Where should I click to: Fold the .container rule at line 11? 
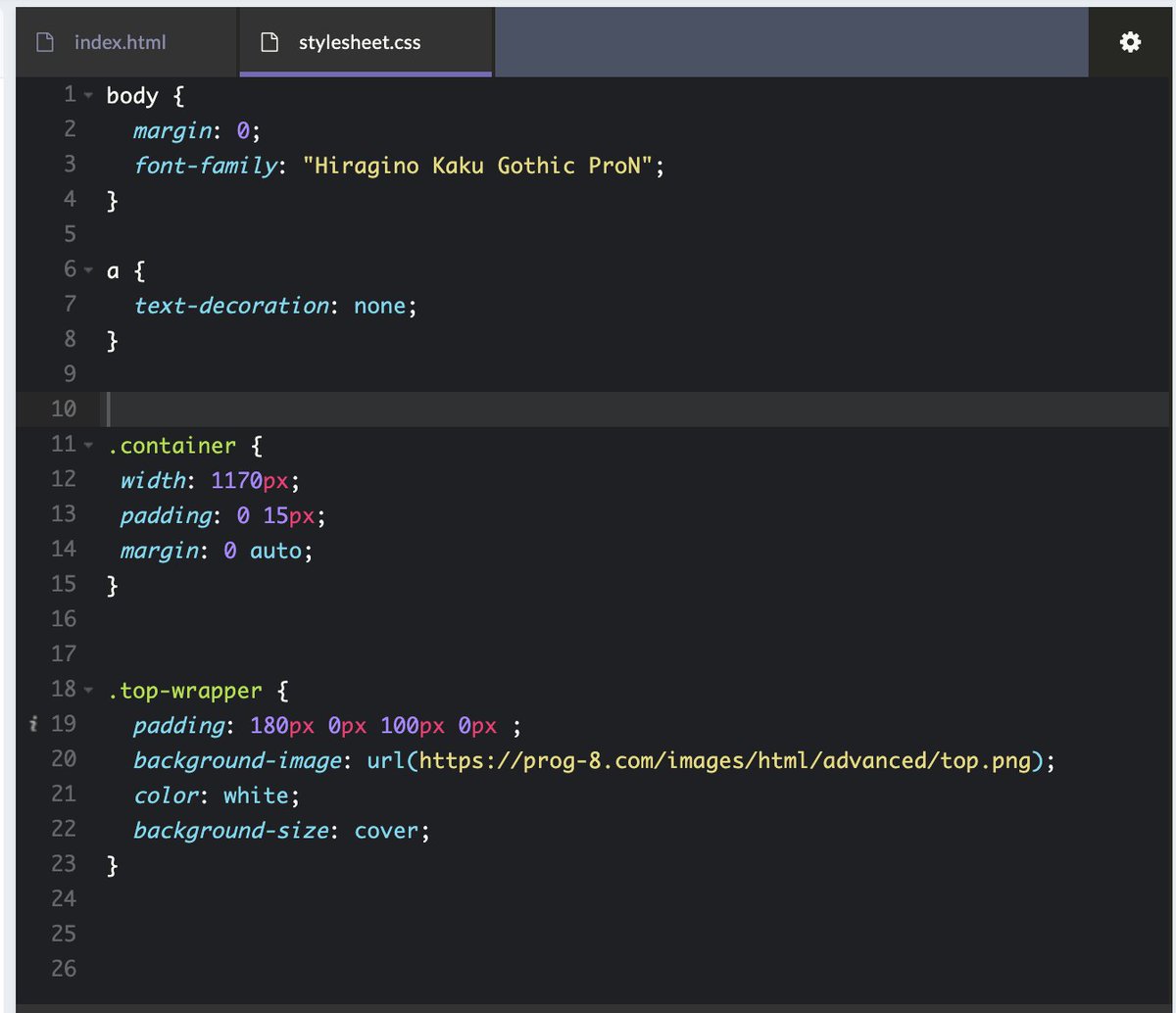pyautogui.click(x=88, y=446)
